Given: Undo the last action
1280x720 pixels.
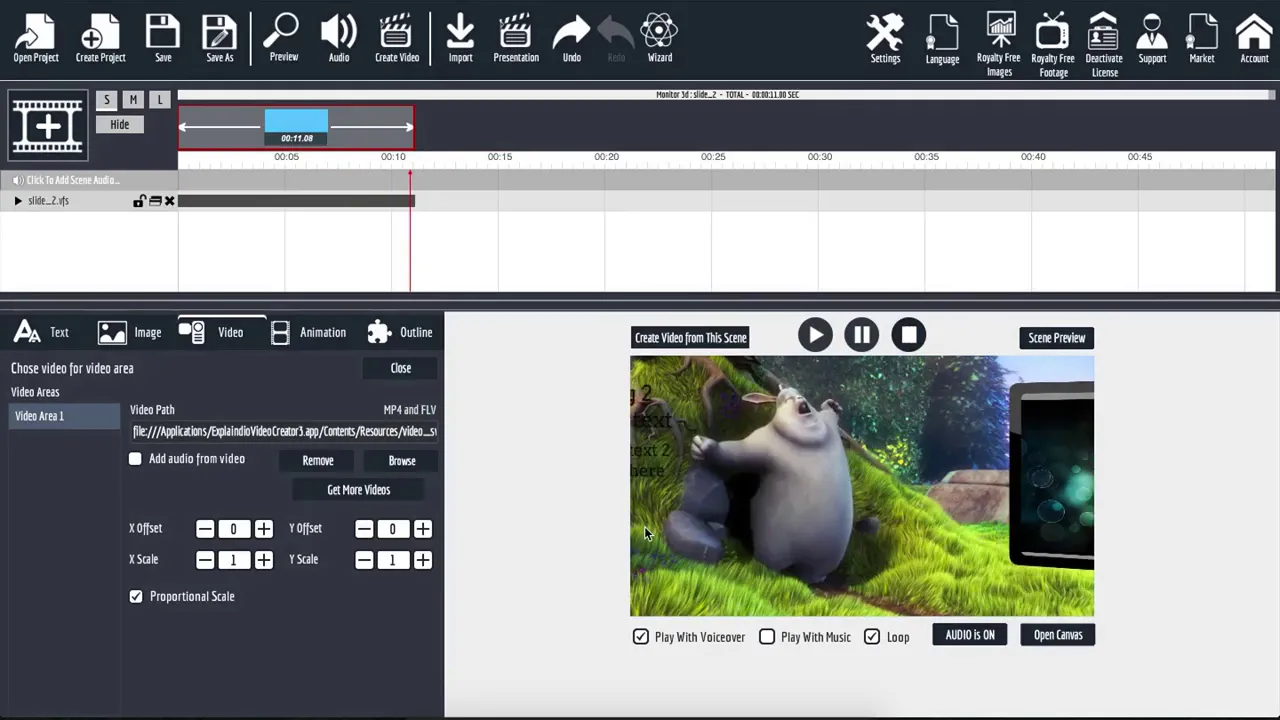Looking at the screenshot, I should [x=571, y=38].
